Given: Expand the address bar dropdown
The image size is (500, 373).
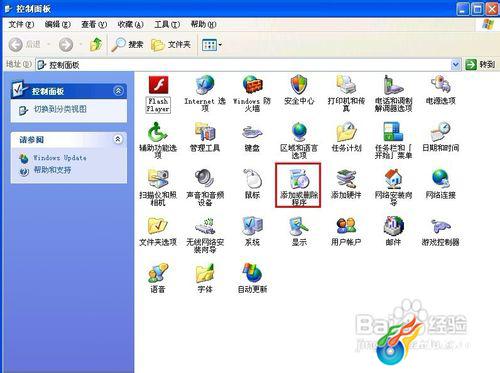Looking at the screenshot, I should [x=456, y=65].
